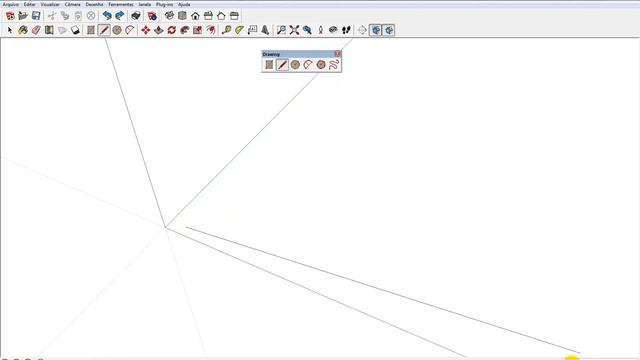640x360 pixels.
Task: Toggle Display Section Cuts
Action: tap(389, 30)
